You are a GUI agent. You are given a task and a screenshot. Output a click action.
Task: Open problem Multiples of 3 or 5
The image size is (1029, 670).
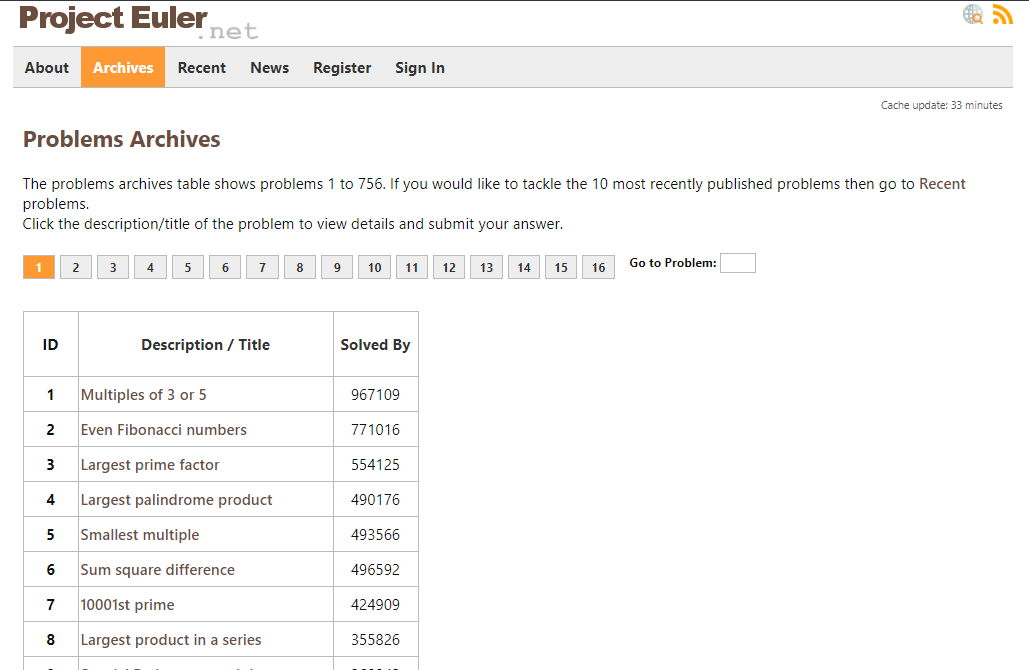coord(144,394)
